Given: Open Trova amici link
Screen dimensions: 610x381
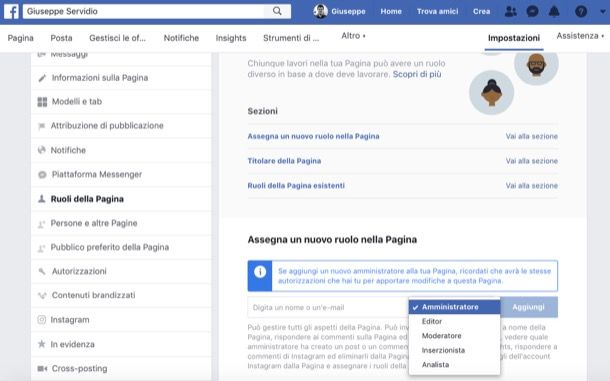Looking at the screenshot, I should 437,11.
